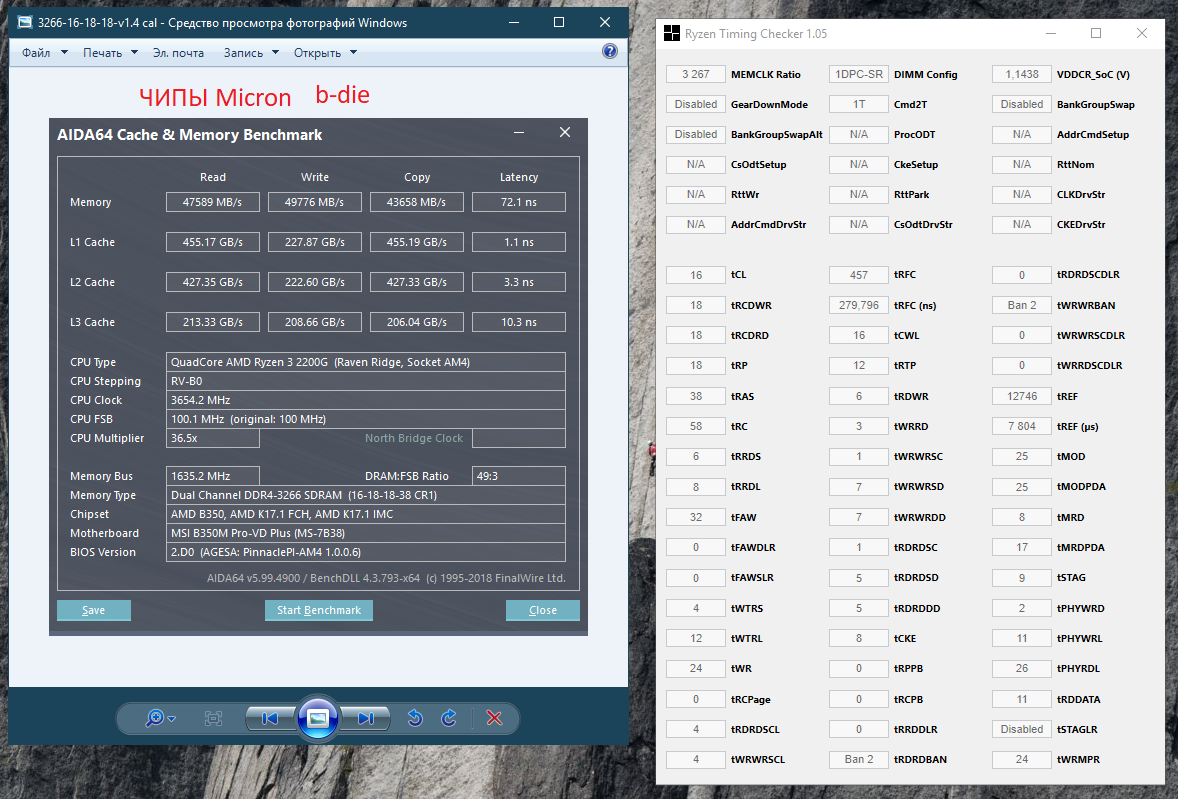Maximize the Ryzen Timing Checker window
The image size is (1178, 799).
(1096, 33)
